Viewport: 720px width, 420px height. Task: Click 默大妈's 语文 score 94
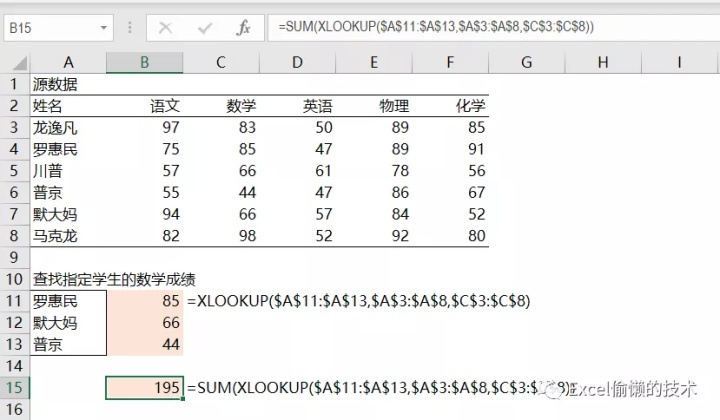[145, 214]
